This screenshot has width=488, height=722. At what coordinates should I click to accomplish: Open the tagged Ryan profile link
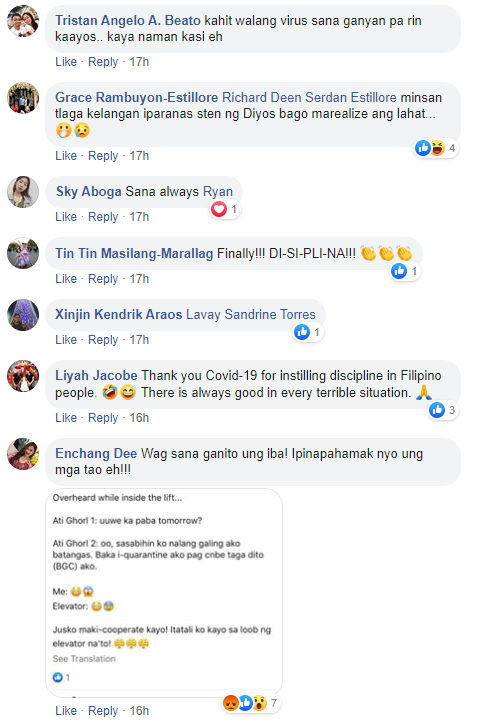tap(218, 192)
